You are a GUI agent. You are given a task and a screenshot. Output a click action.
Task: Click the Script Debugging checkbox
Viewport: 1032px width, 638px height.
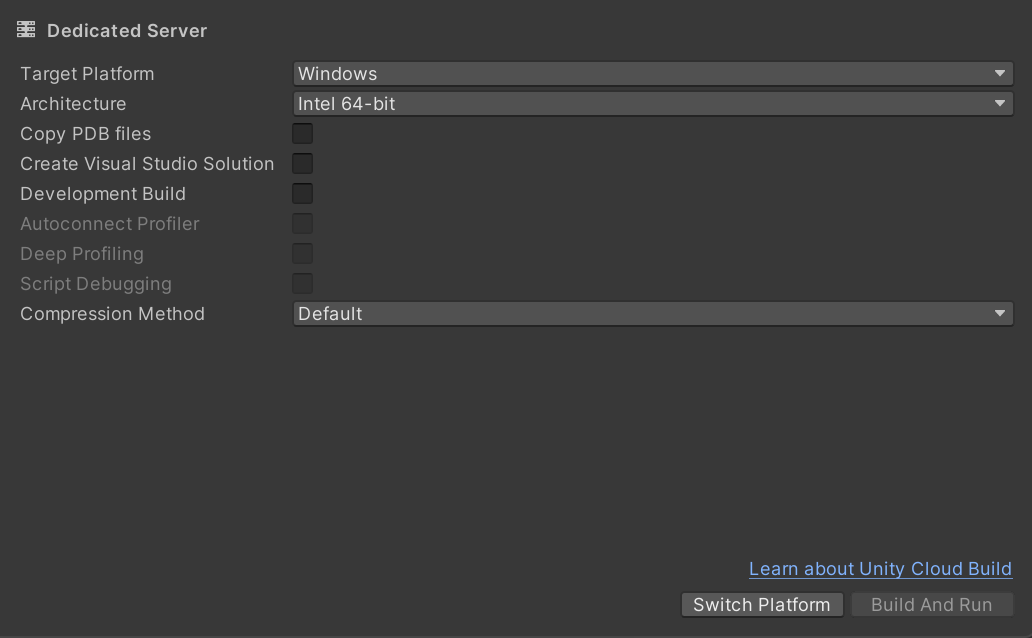pyautogui.click(x=303, y=284)
